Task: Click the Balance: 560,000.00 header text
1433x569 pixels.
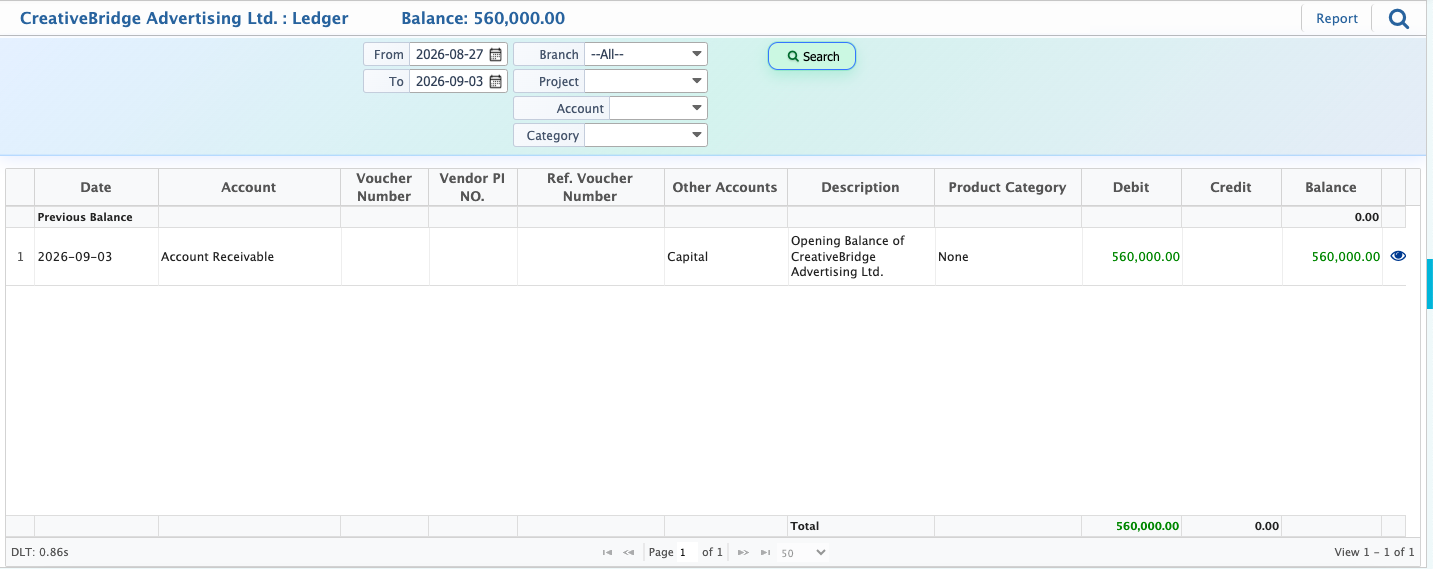Action: point(483,18)
